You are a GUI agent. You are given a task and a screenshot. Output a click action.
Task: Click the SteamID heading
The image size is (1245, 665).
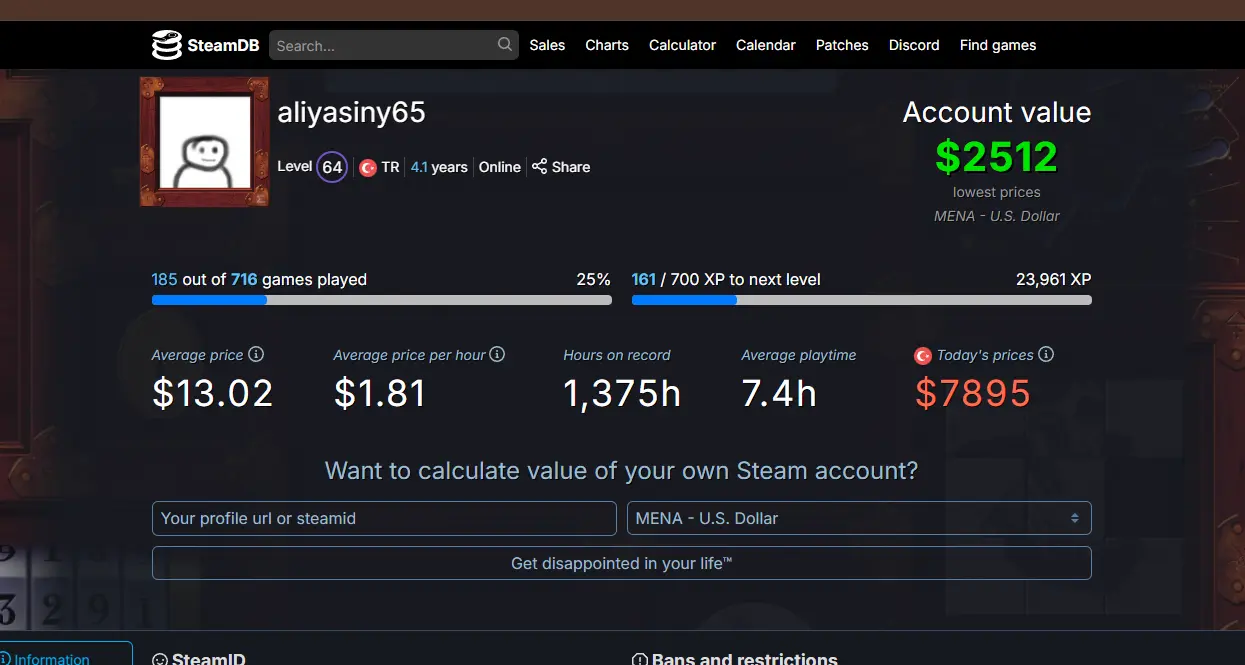(x=208, y=659)
